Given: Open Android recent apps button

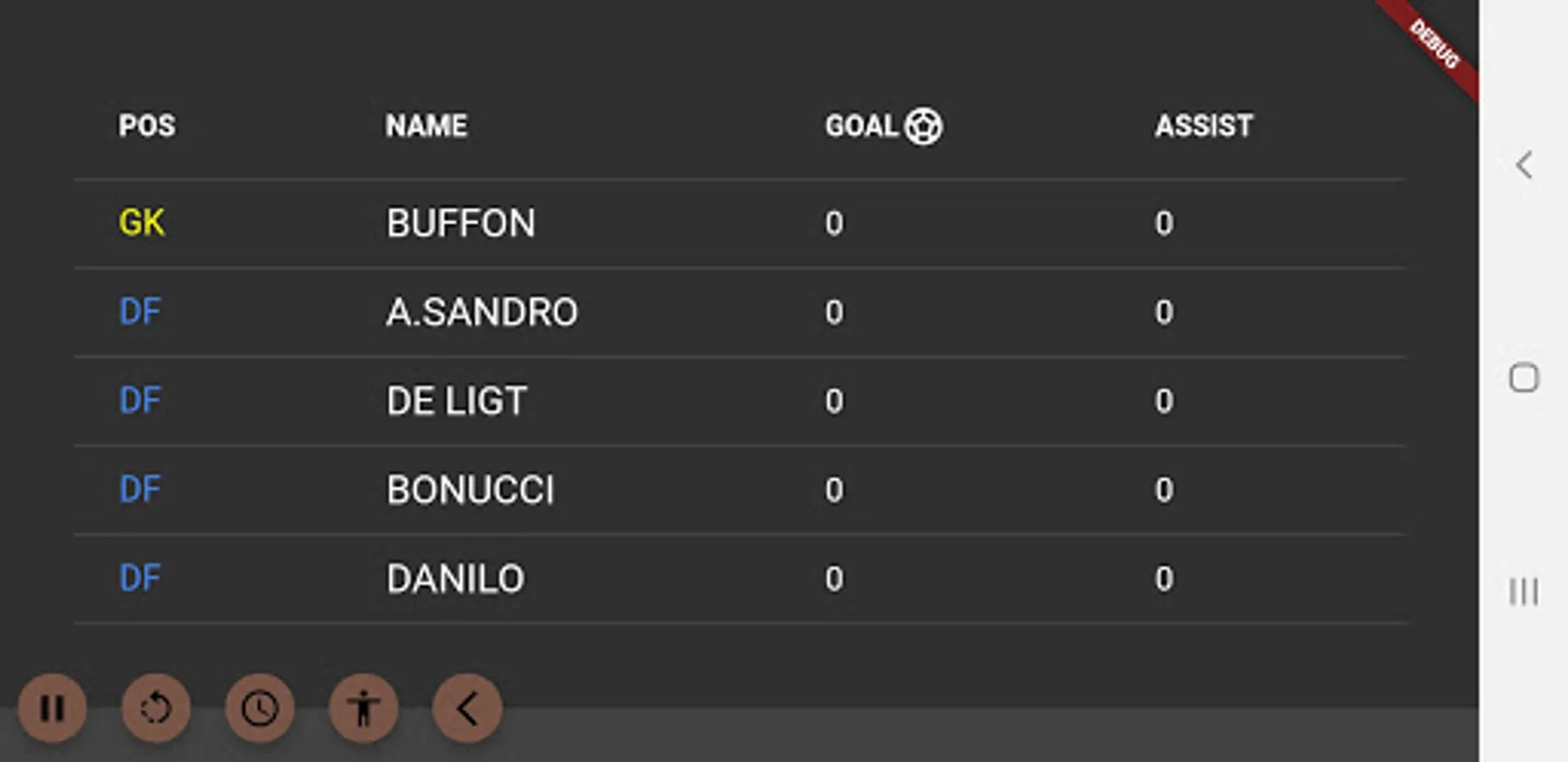Looking at the screenshot, I should (1524, 591).
